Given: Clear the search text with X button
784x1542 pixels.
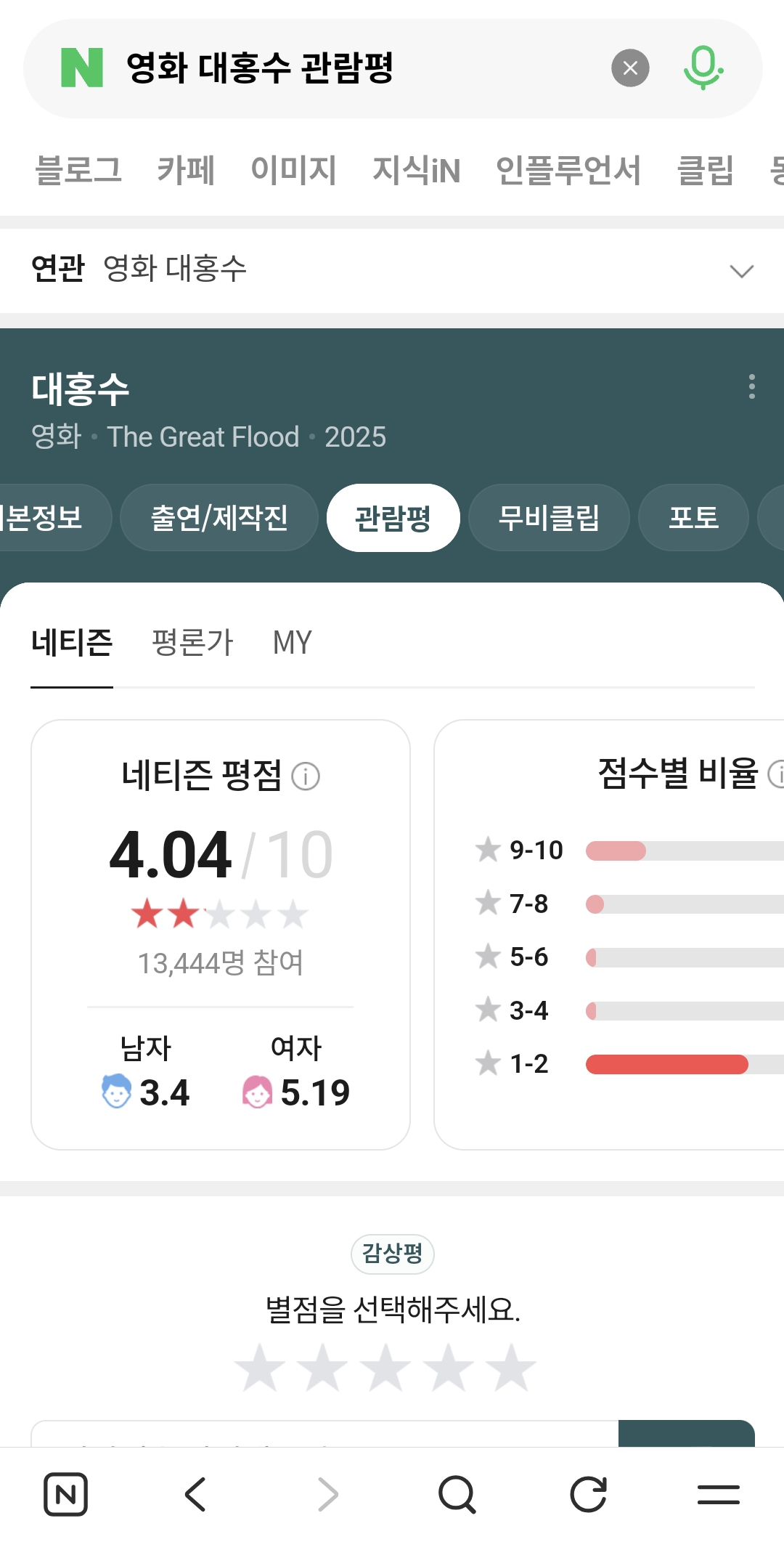Looking at the screenshot, I should 630,68.
